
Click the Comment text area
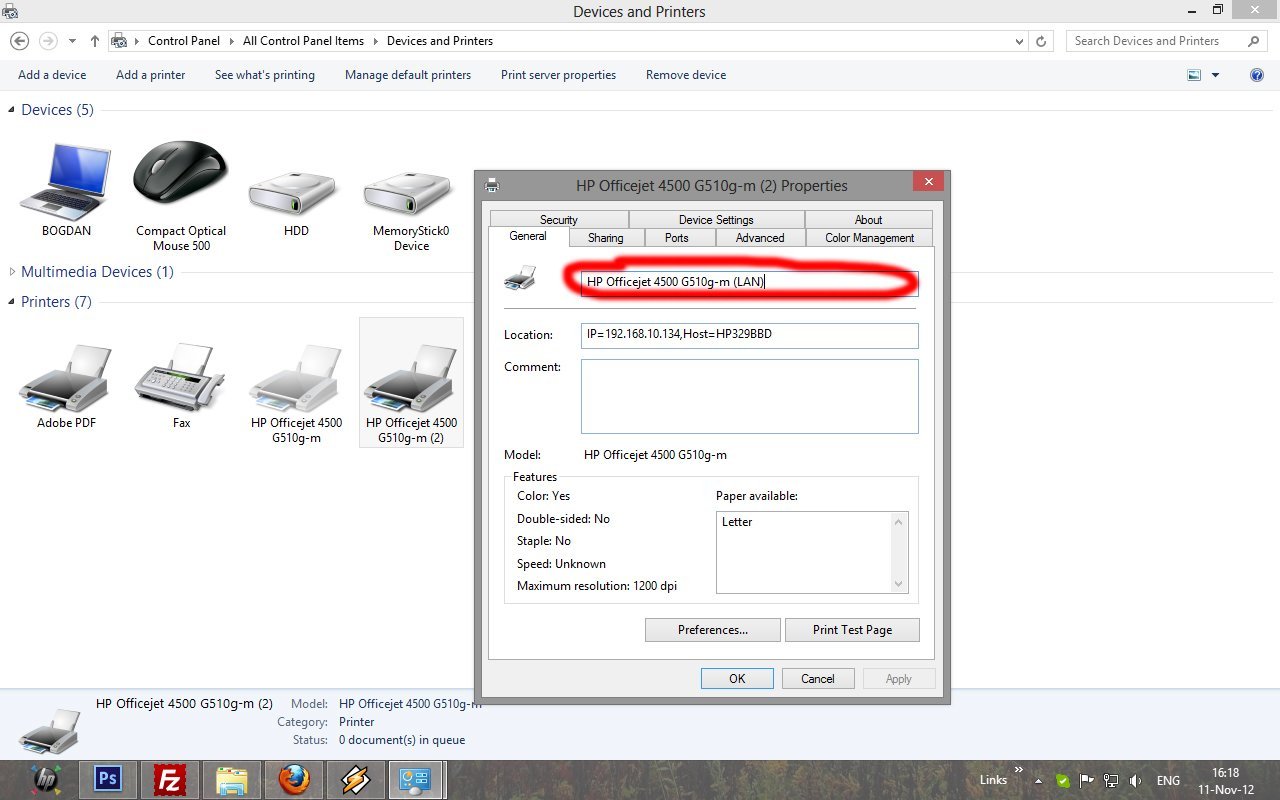749,396
